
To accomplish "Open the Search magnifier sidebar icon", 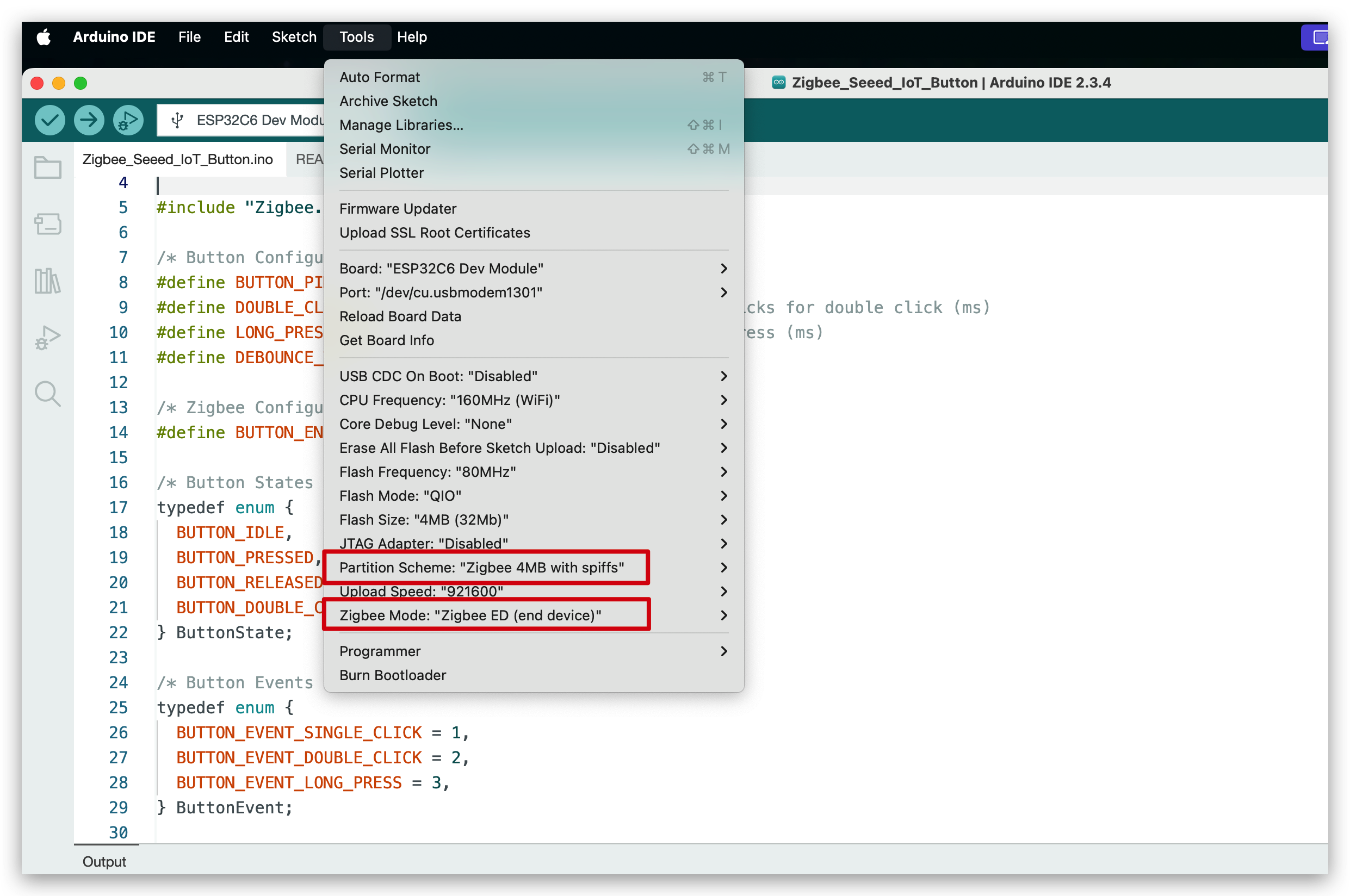I will pos(47,394).
